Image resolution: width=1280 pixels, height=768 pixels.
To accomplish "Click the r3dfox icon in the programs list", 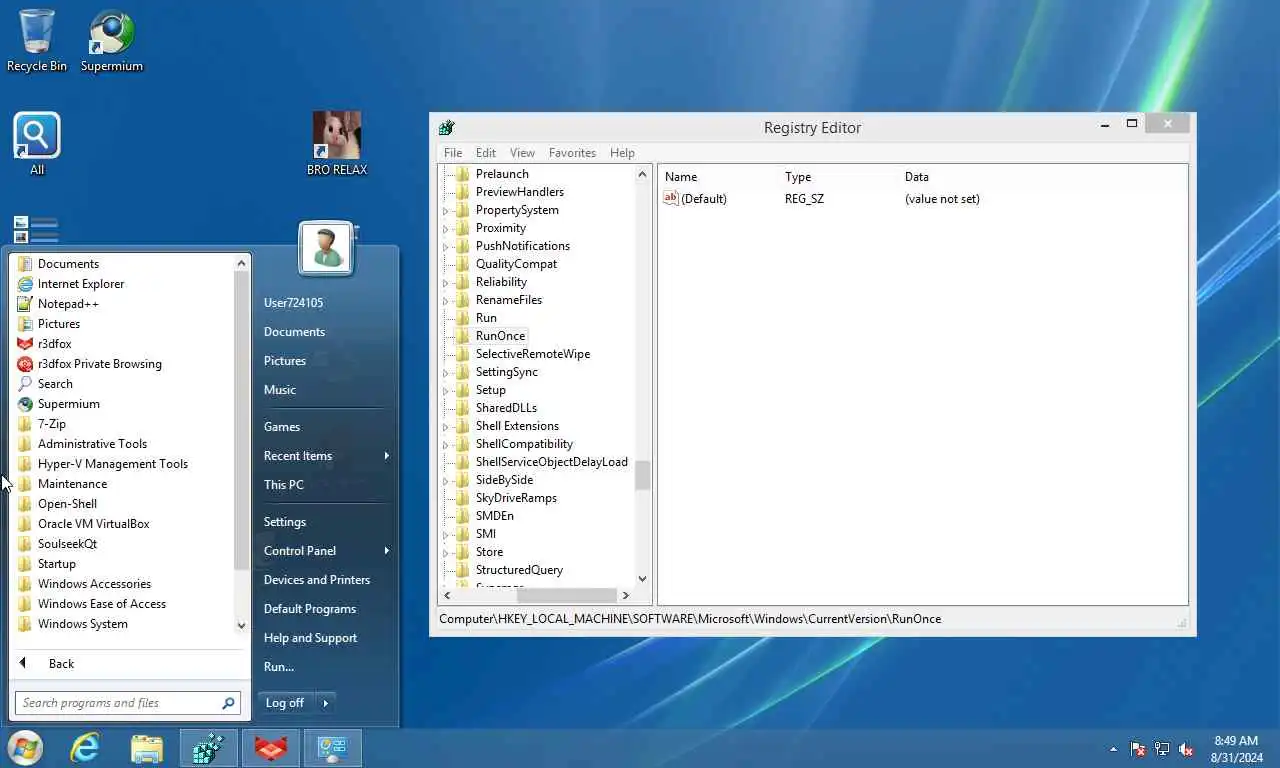I will [26, 344].
